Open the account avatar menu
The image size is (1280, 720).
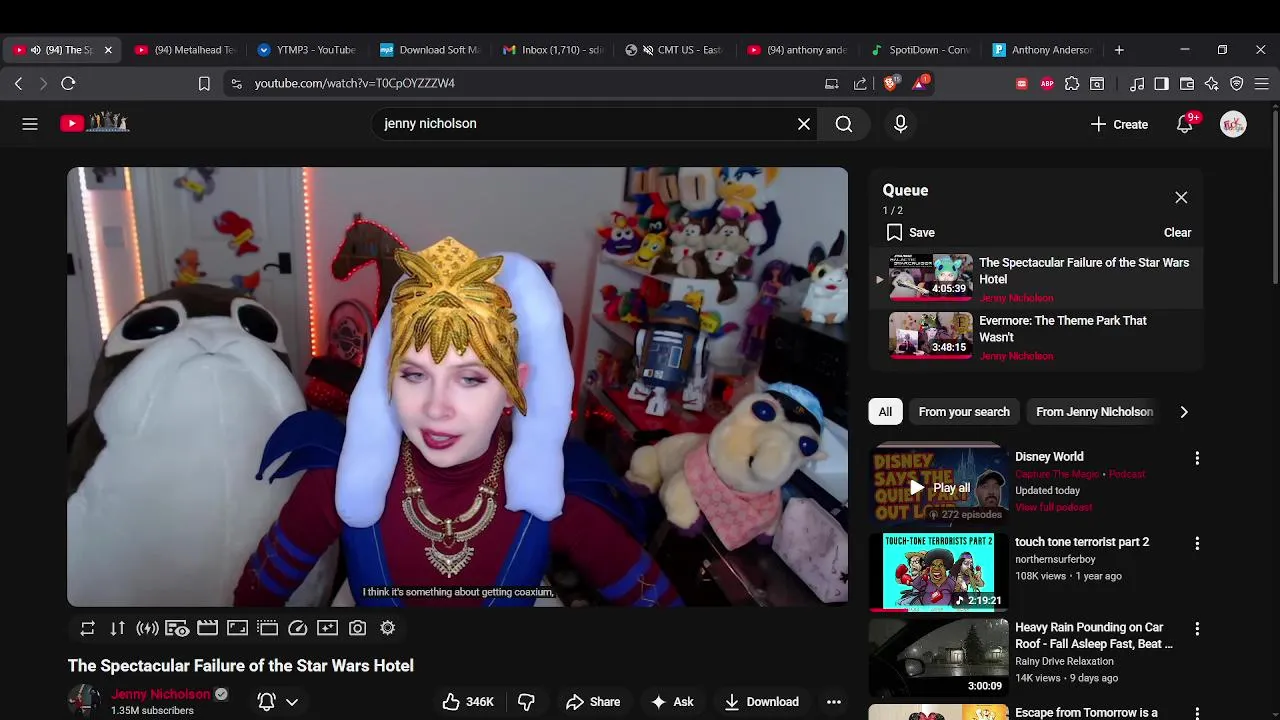pyautogui.click(x=1233, y=124)
